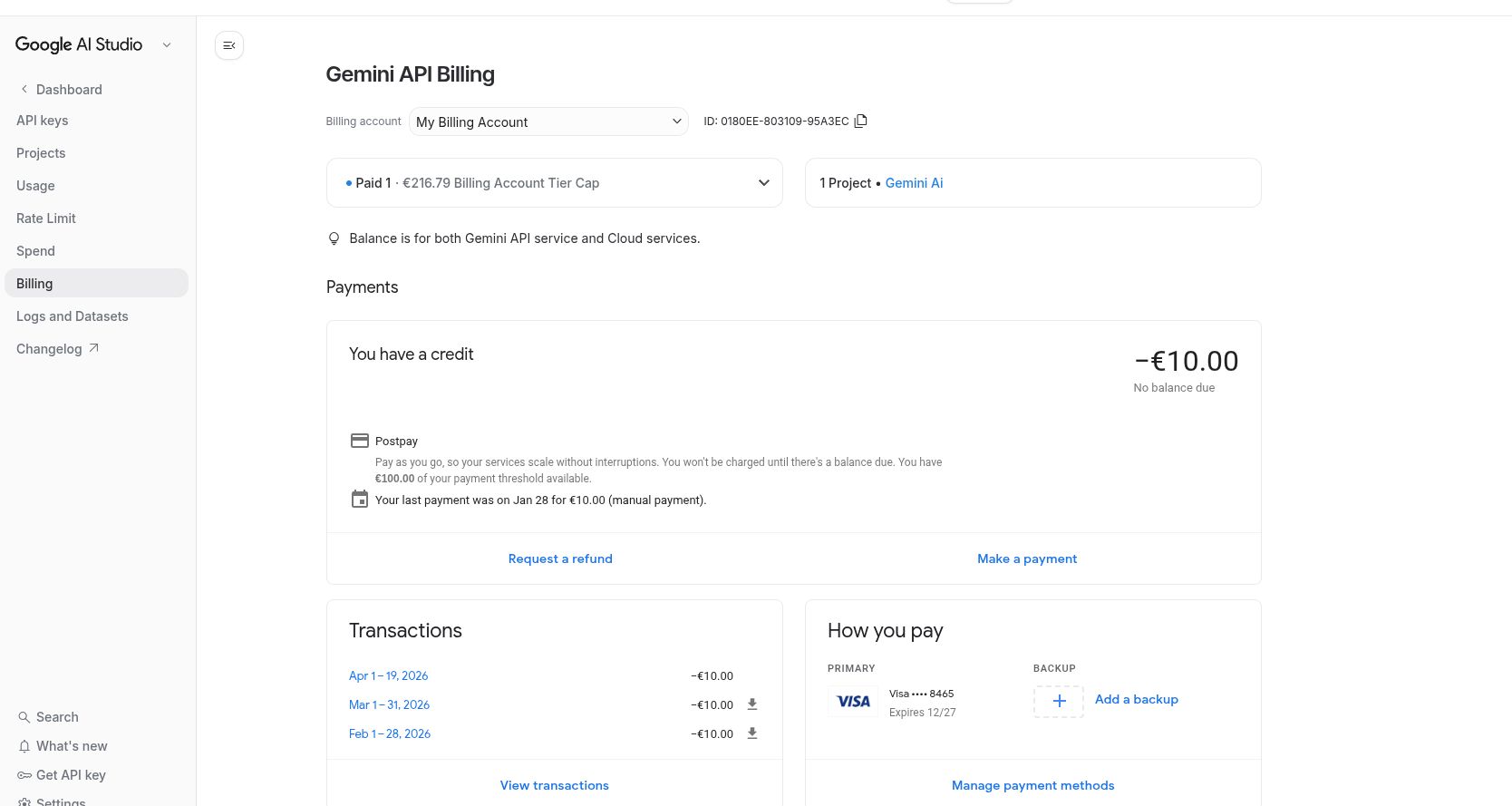The image size is (1512, 806).
Task: Go to API keys in the sidebar
Action: pos(43,121)
